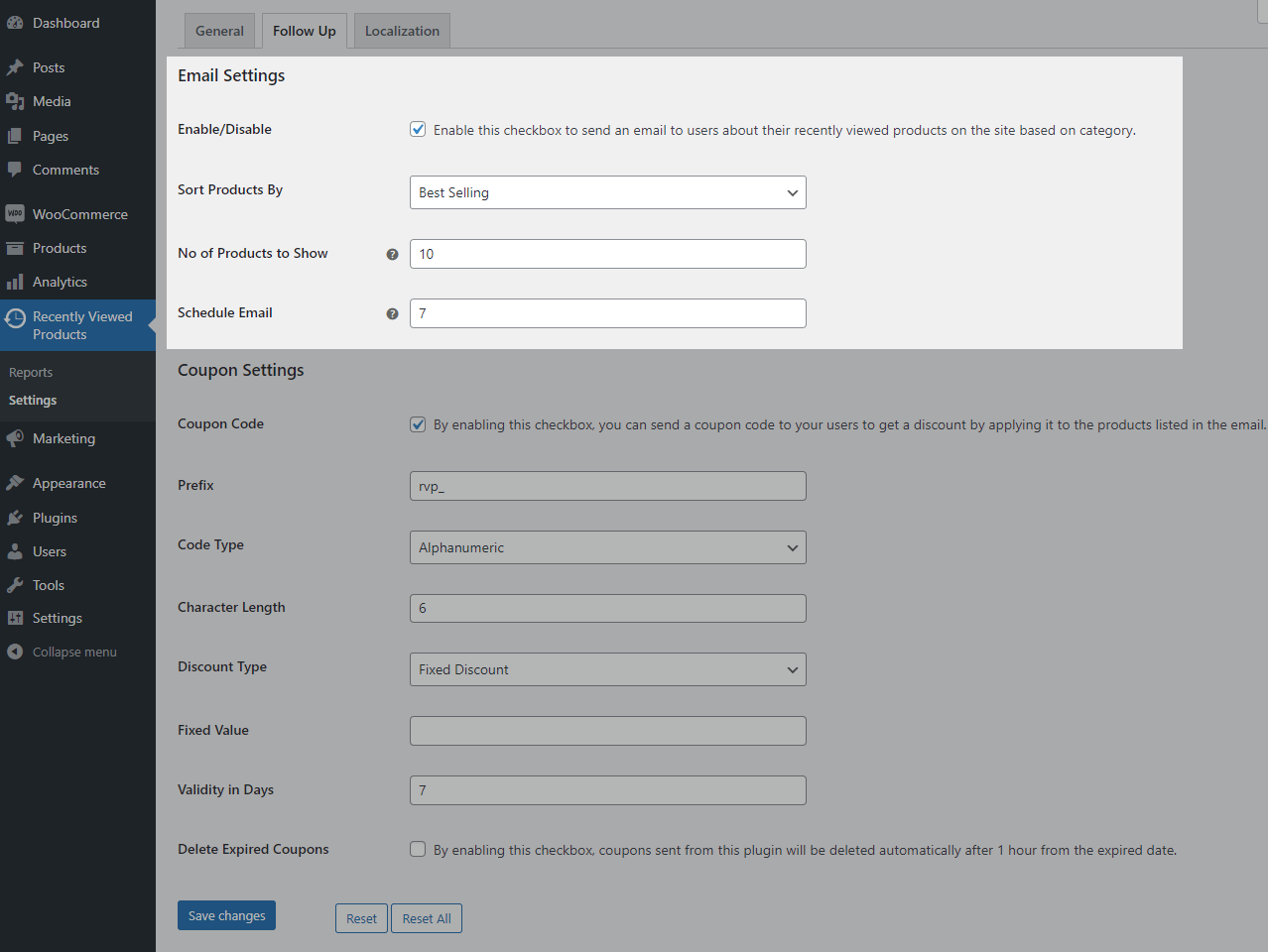Screen dimensions: 1268x952
Task: Click the Reset All button
Action: tap(426, 918)
